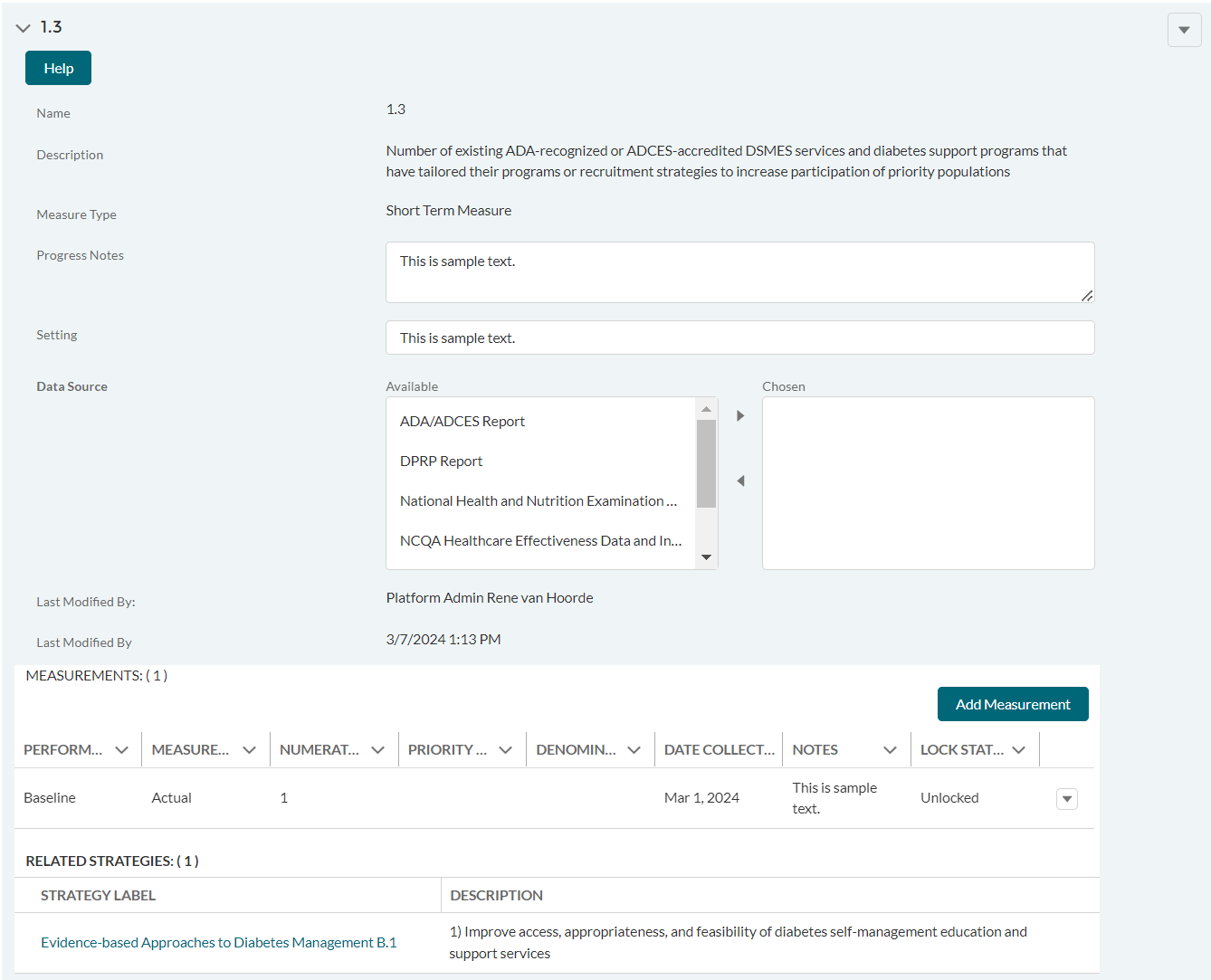Open Notes column header menu chevron
The height and width of the screenshot is (980, 1211).
[890, 750]
